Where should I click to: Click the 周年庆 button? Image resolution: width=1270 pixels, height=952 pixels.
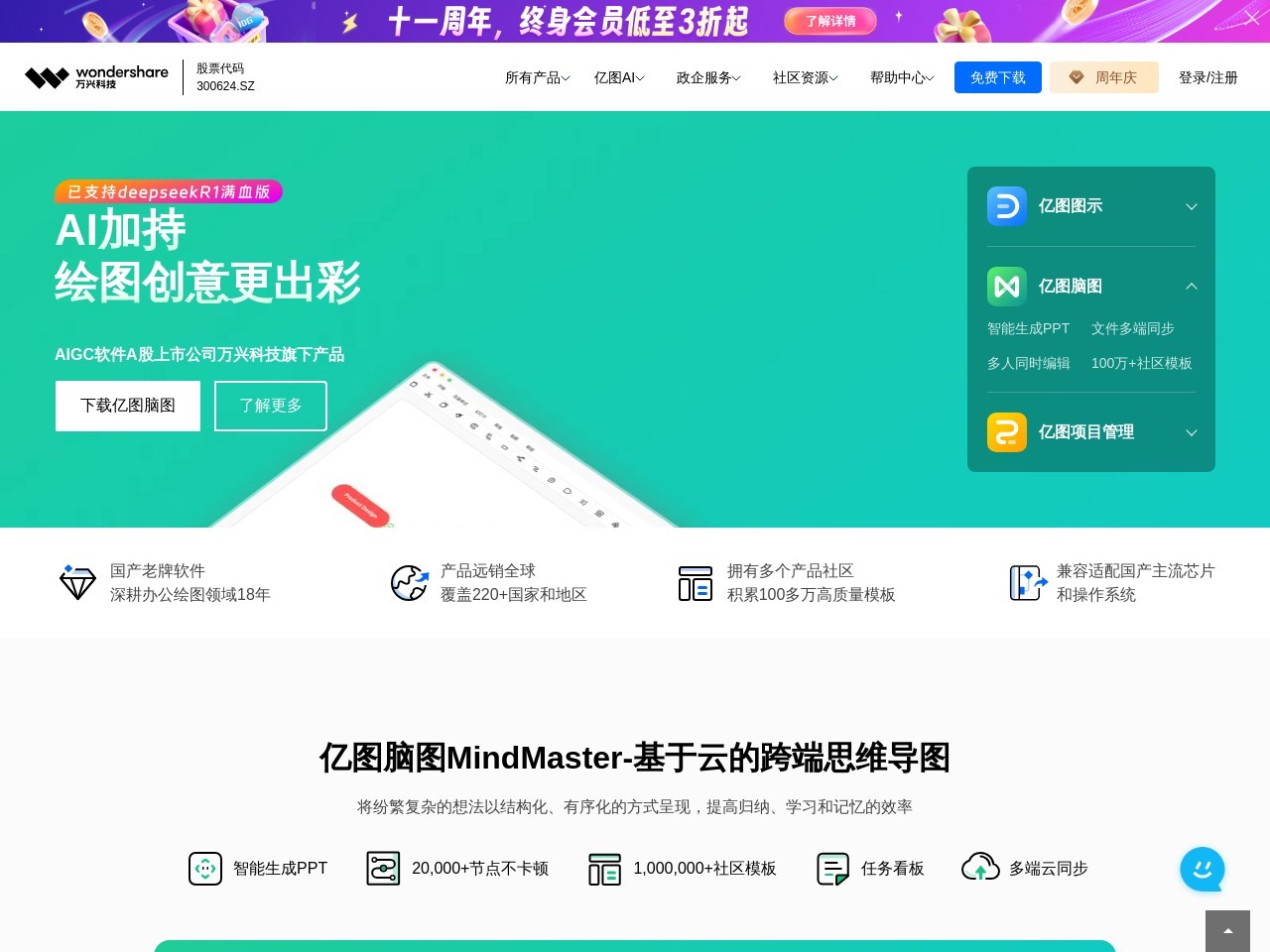pyautogui.click(x=1104, y=77)
